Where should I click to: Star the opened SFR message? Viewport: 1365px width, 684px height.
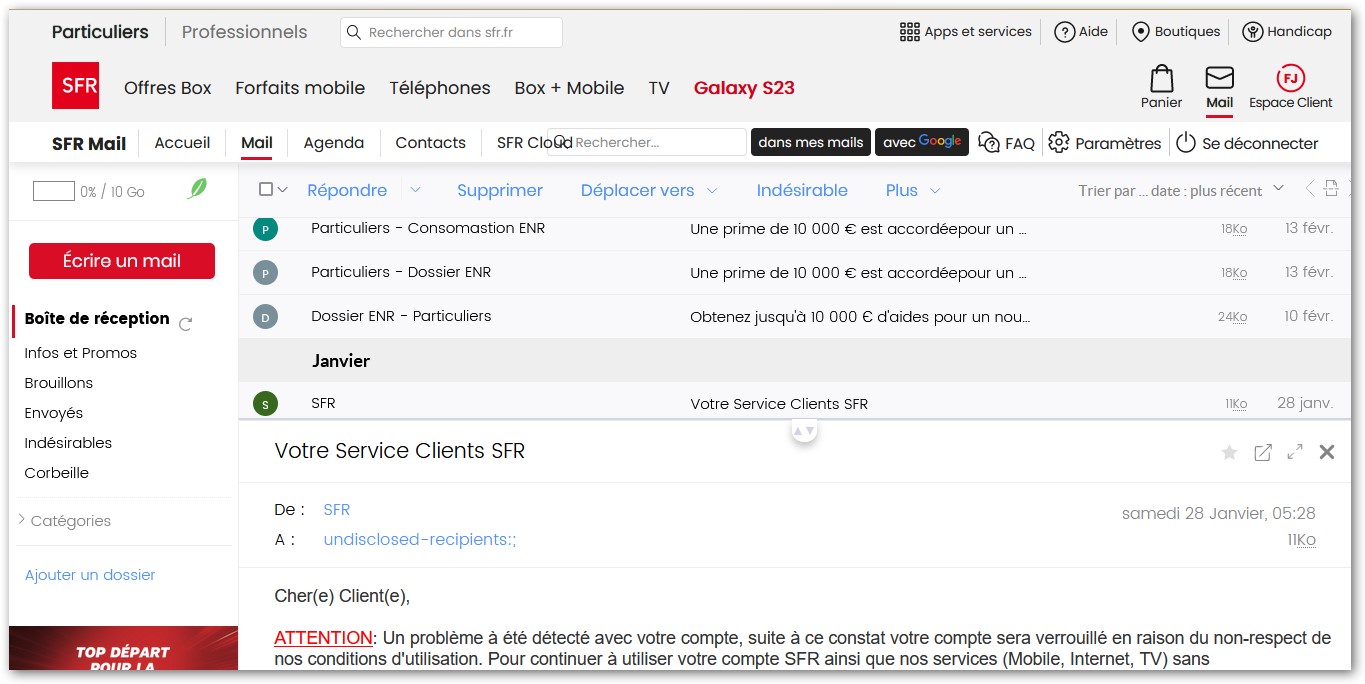[x=1229, y=453]
